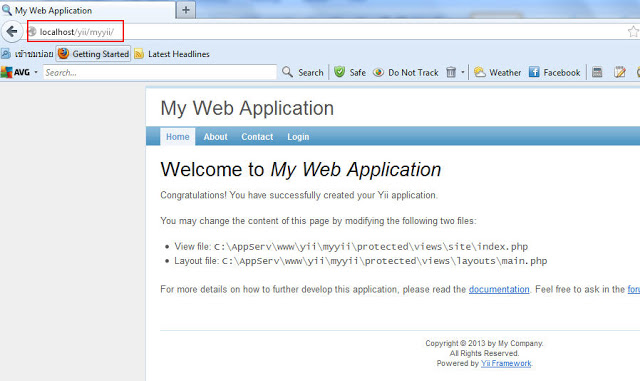
Task: Follow the documentation link
Action: click(499, 290)
